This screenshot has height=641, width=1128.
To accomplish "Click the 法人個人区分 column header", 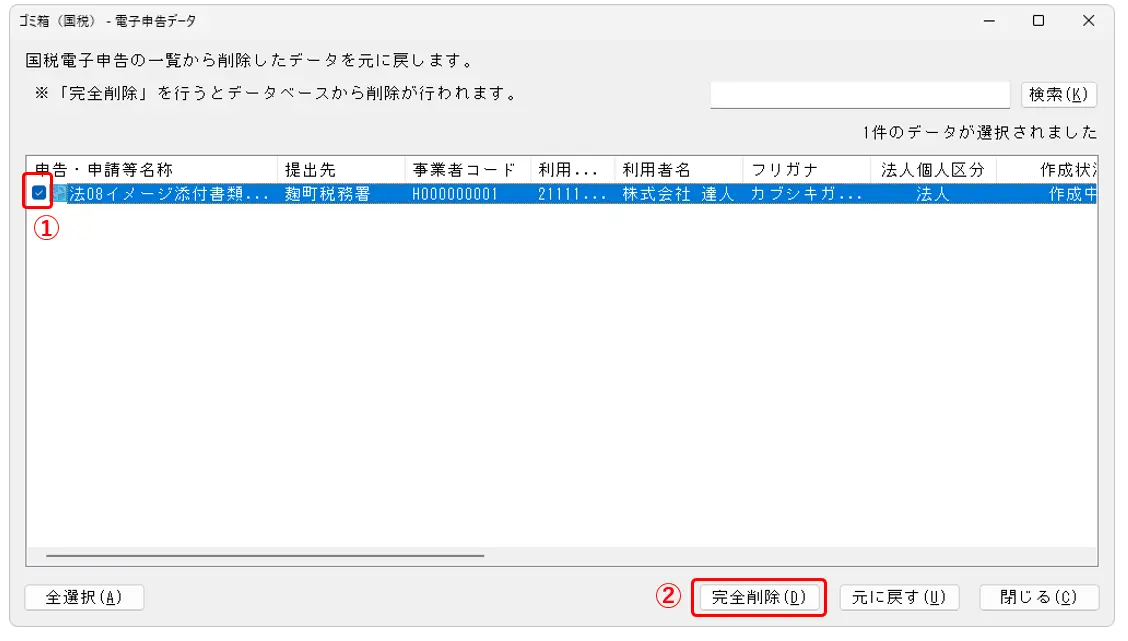I will (x=932, y=170).
